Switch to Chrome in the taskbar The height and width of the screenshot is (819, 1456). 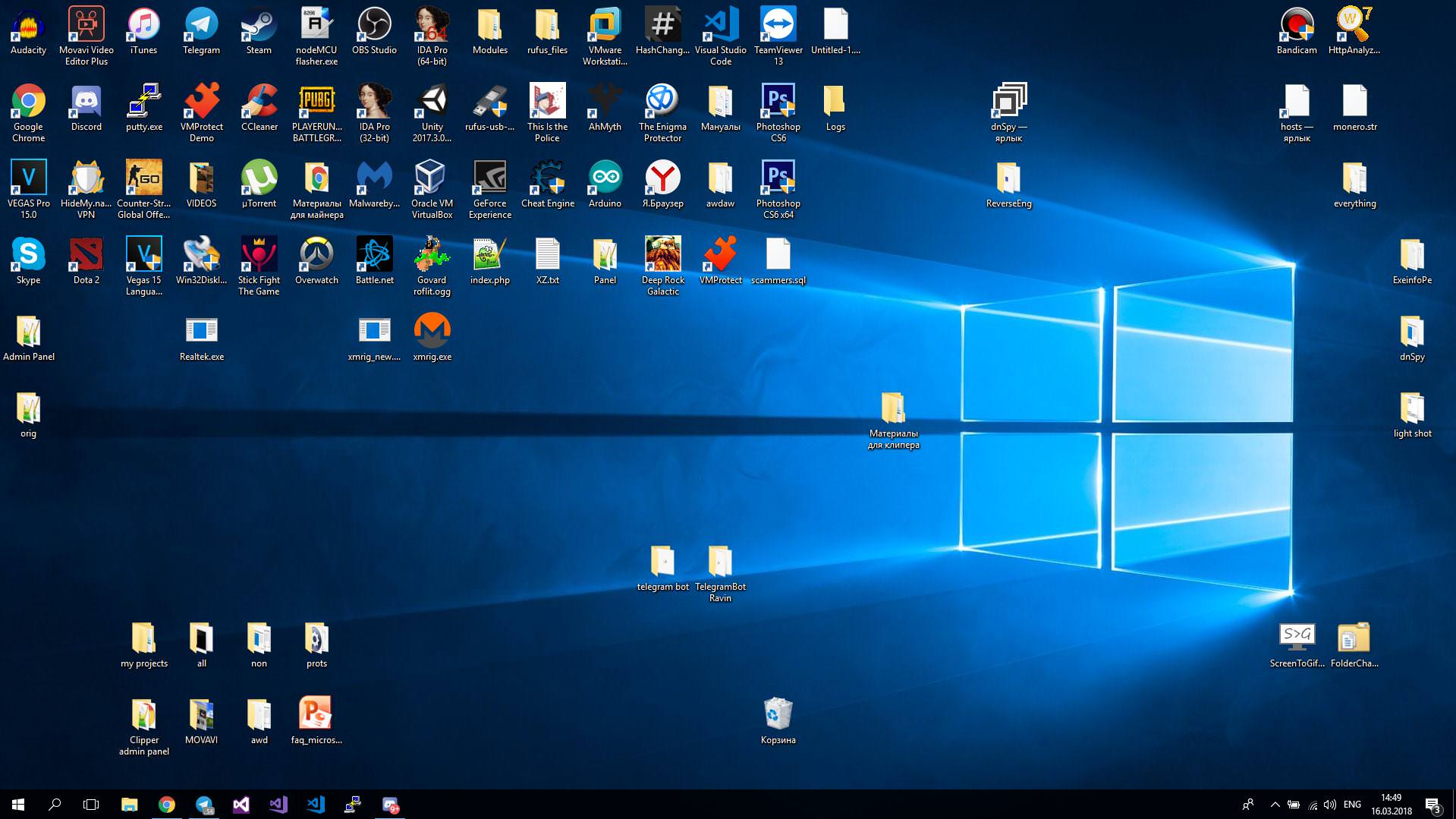click(x=166, y=804)
